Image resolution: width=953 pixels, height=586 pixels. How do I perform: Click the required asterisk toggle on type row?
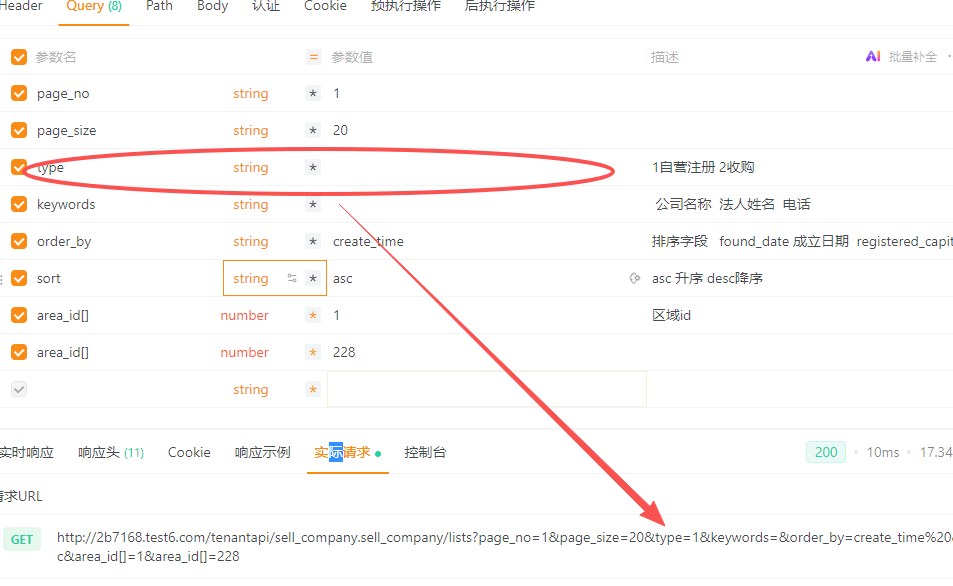point(313,167)
